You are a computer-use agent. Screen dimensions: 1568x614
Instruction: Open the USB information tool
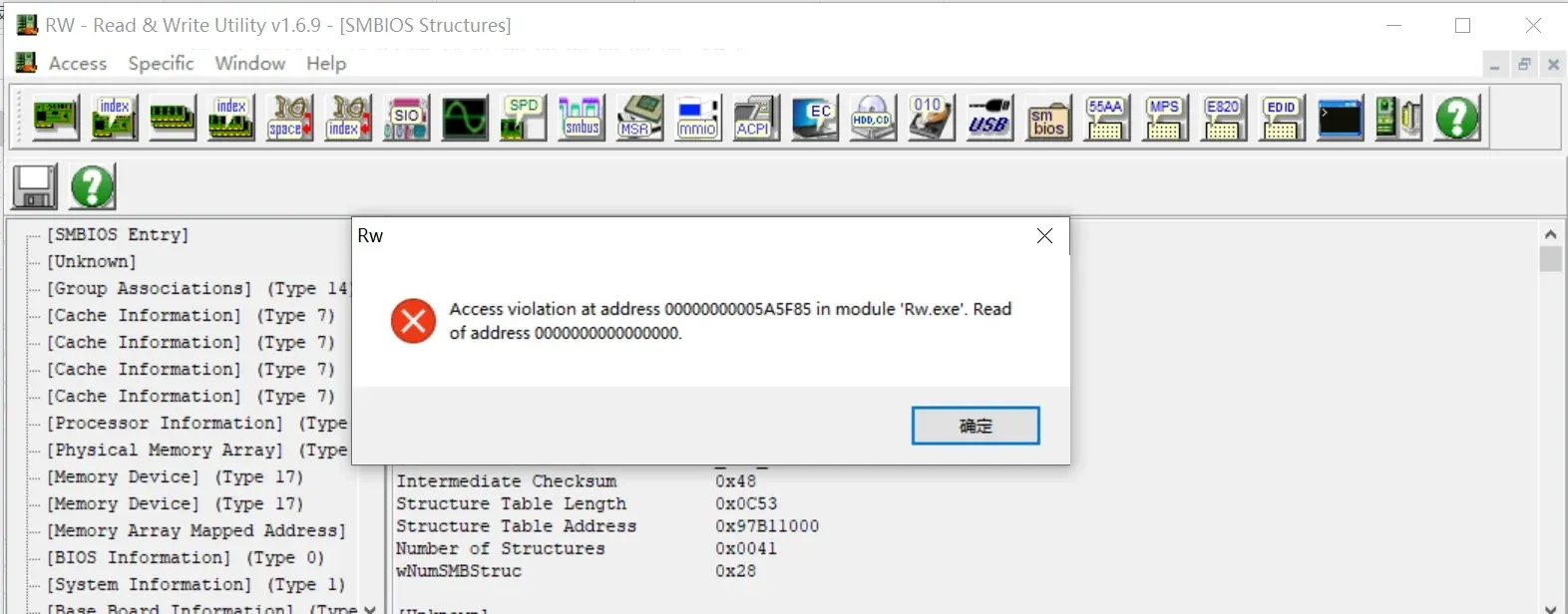[989, 118]
